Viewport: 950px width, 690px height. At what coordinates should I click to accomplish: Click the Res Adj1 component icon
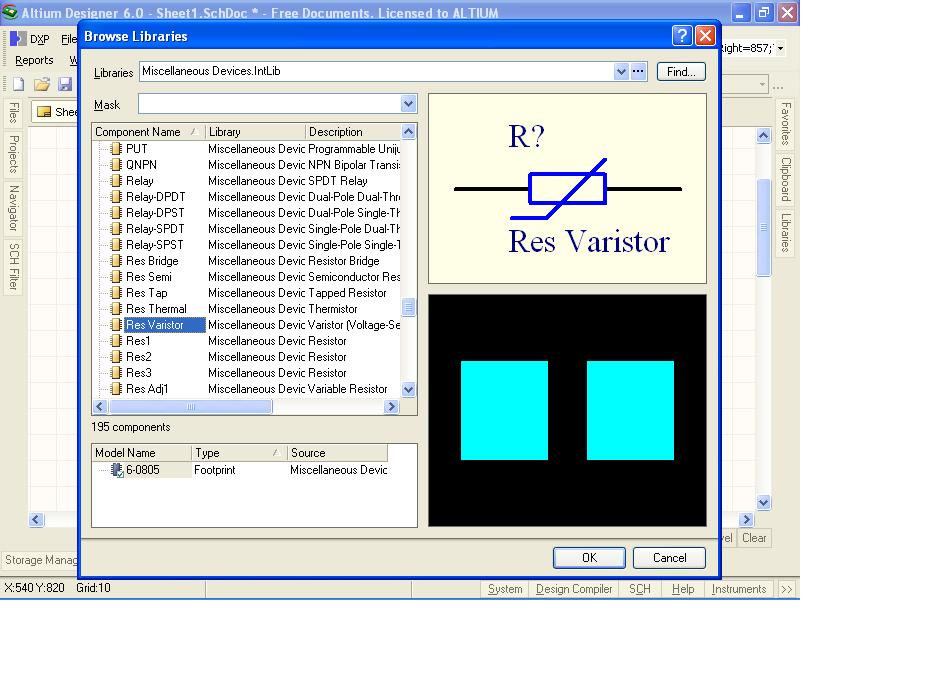tap(116, 389)
